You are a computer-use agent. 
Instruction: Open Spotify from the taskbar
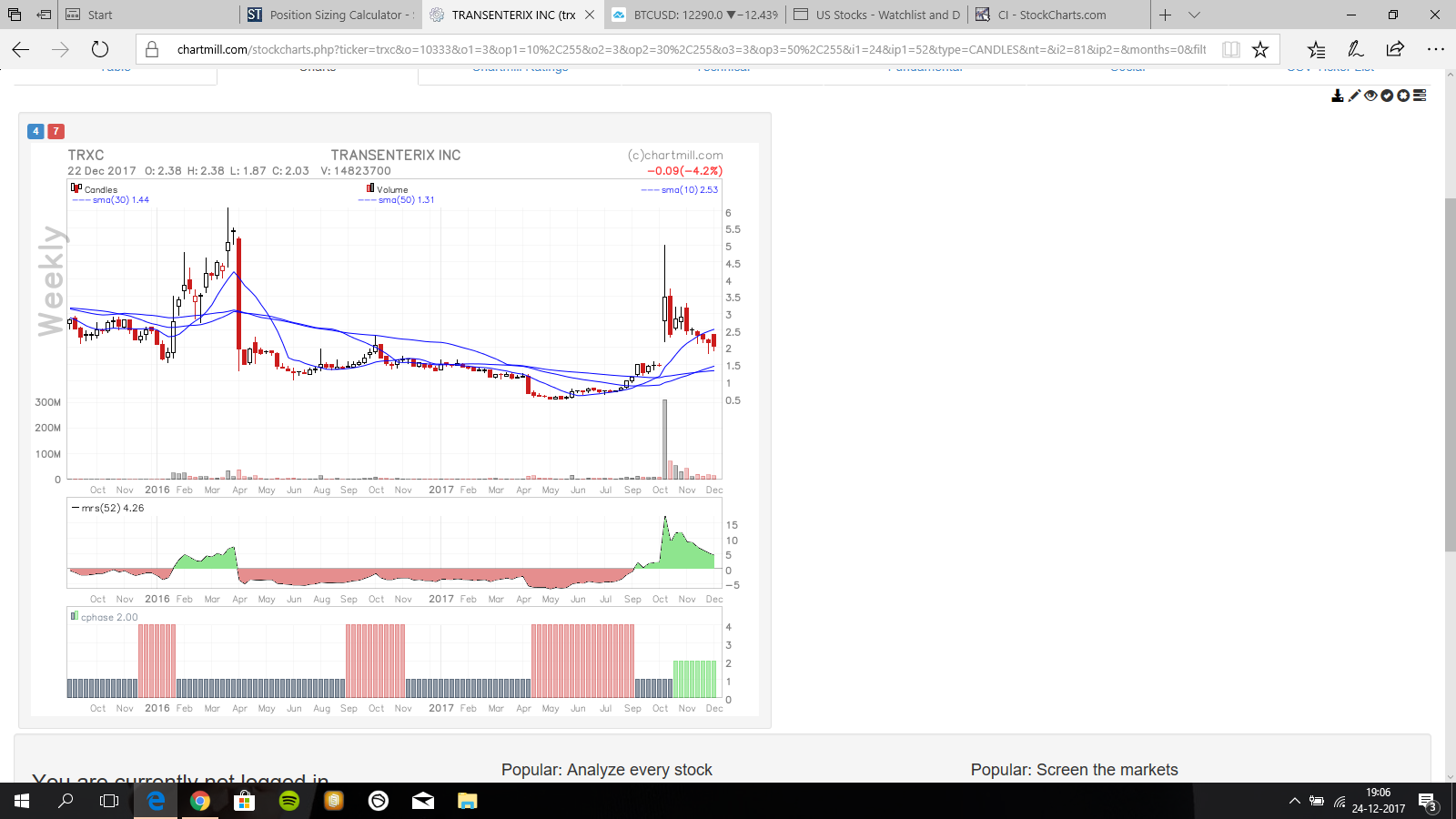[x=289, y=801]
